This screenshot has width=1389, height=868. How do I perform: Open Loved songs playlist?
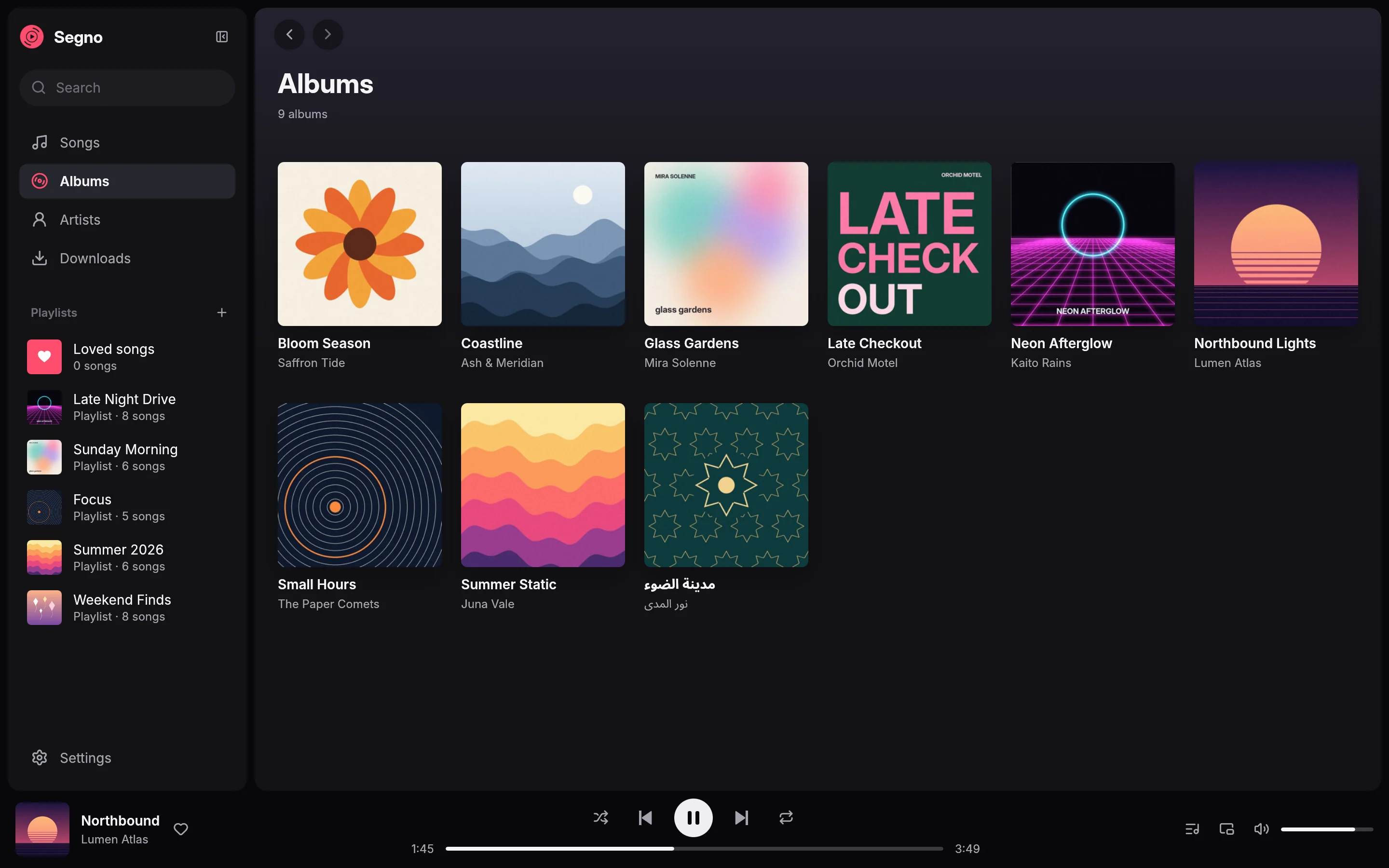[x=127, y=357]
